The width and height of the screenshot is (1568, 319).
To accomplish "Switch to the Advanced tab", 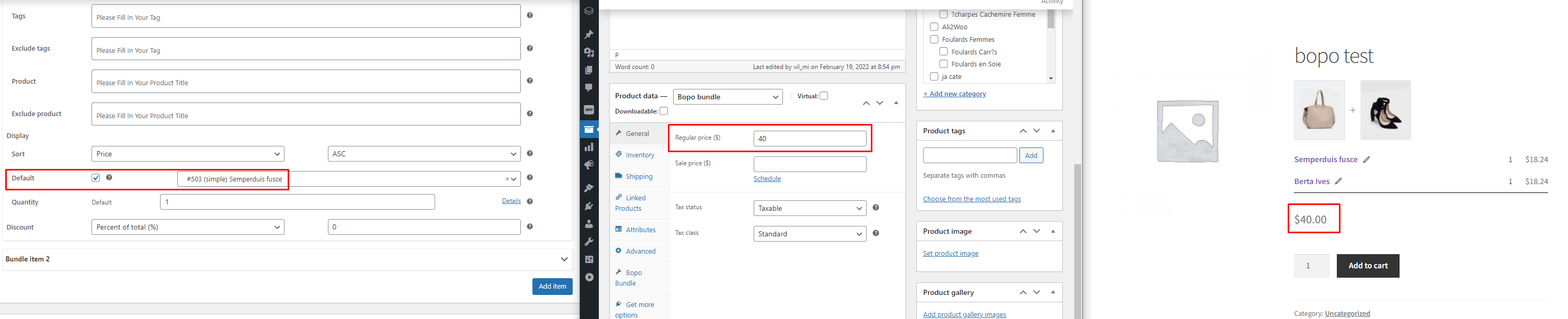I will coord(639,251).
